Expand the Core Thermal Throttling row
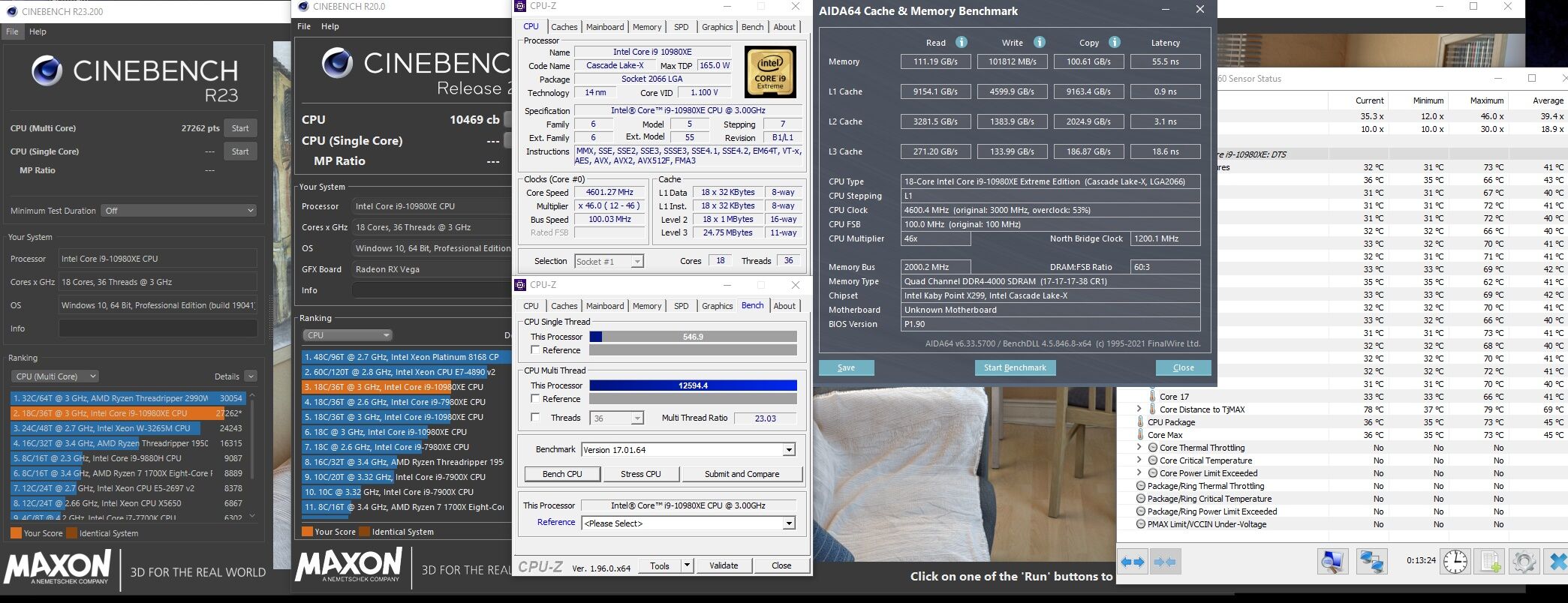Screen dimensions: 1568x603 click(x=1139, y=447)
